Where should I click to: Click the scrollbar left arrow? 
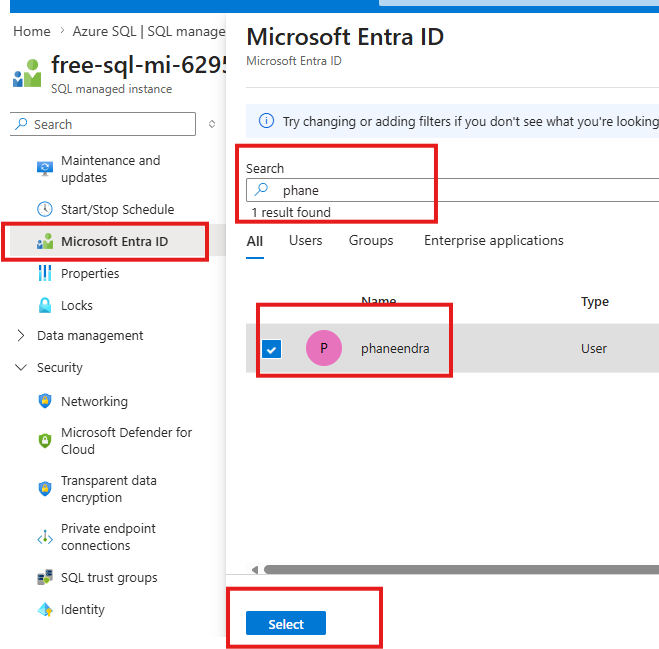[255, 570]
